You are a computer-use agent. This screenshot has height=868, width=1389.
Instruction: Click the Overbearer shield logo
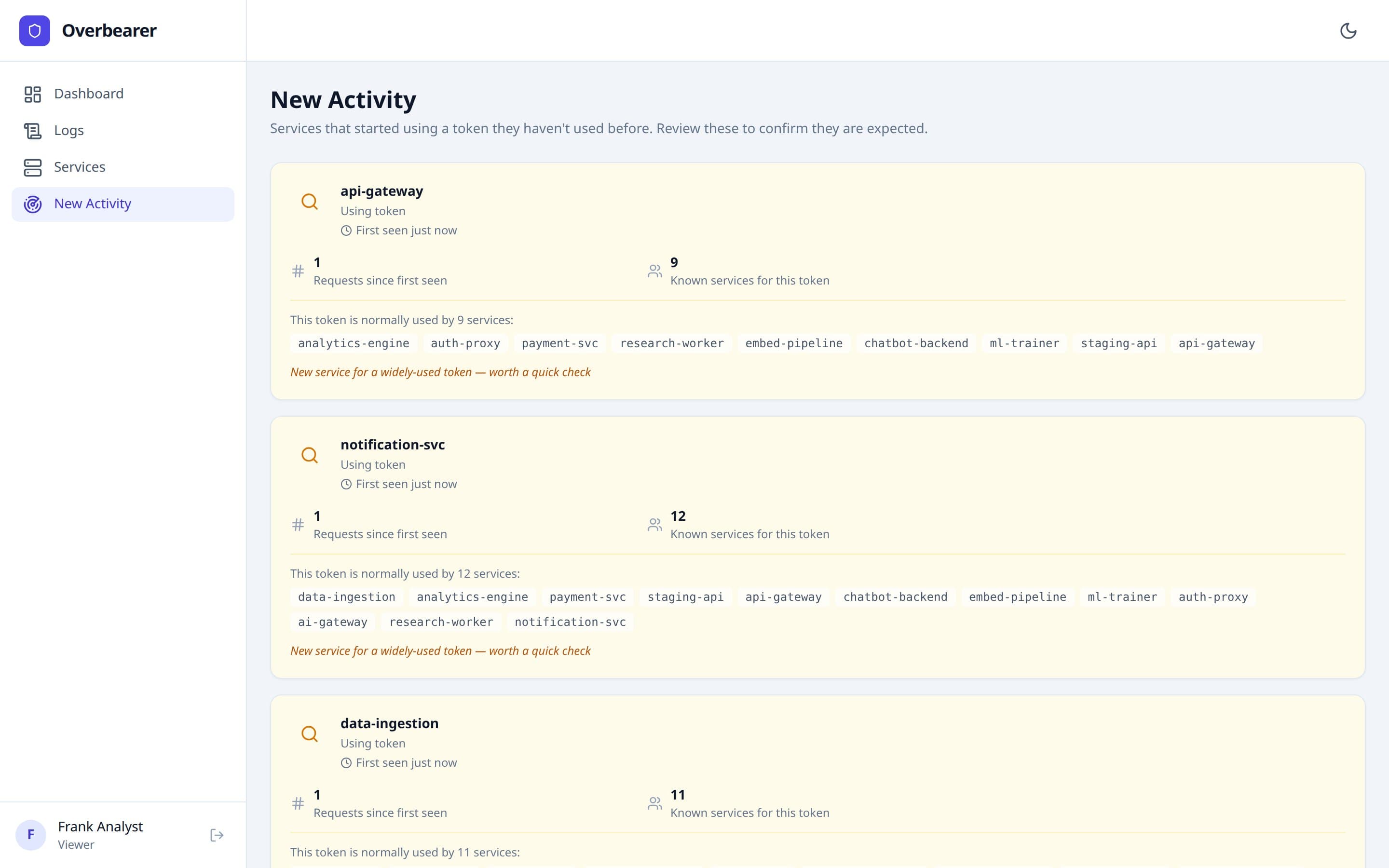34,30
